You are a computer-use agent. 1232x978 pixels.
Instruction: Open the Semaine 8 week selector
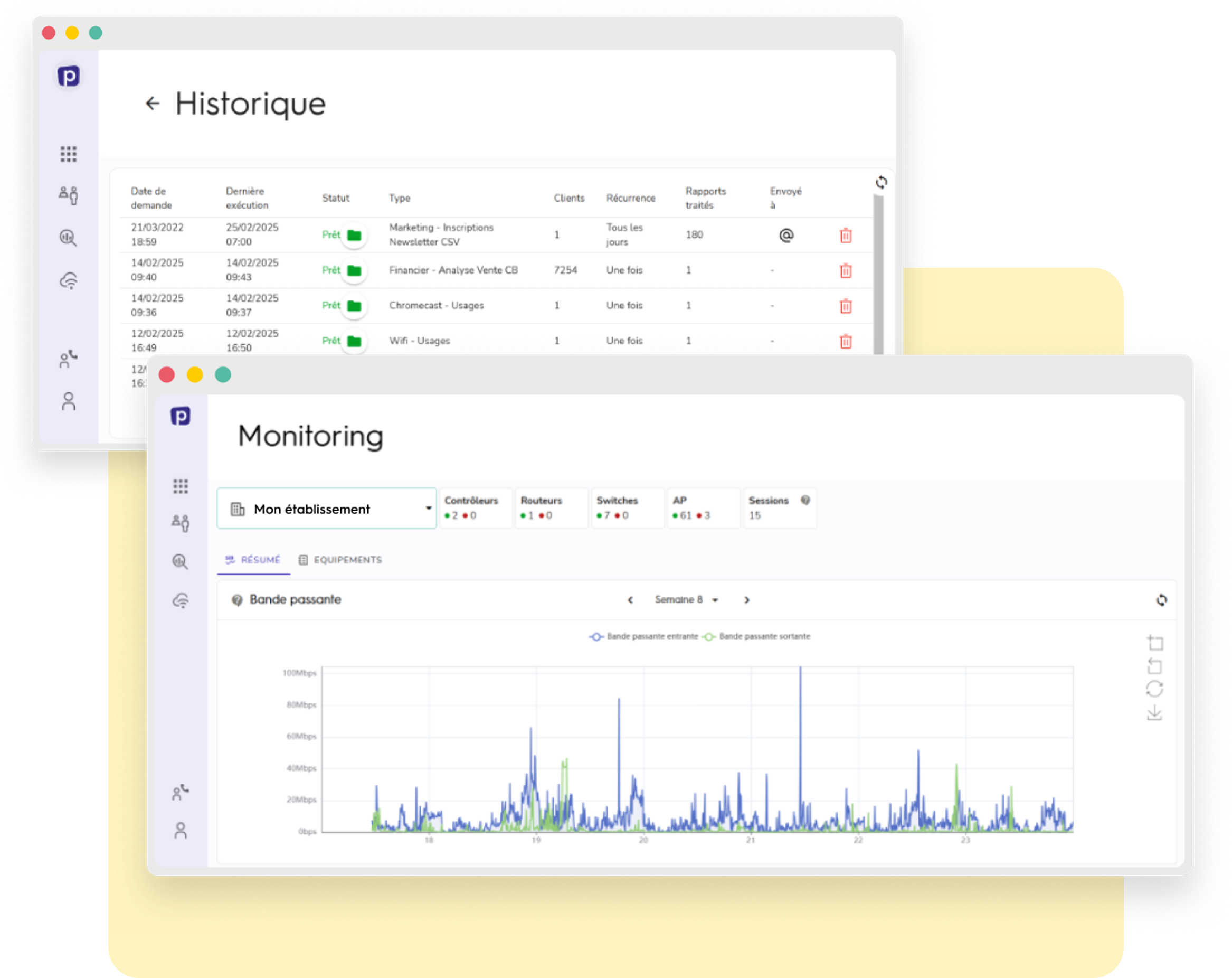coord(686,599)
